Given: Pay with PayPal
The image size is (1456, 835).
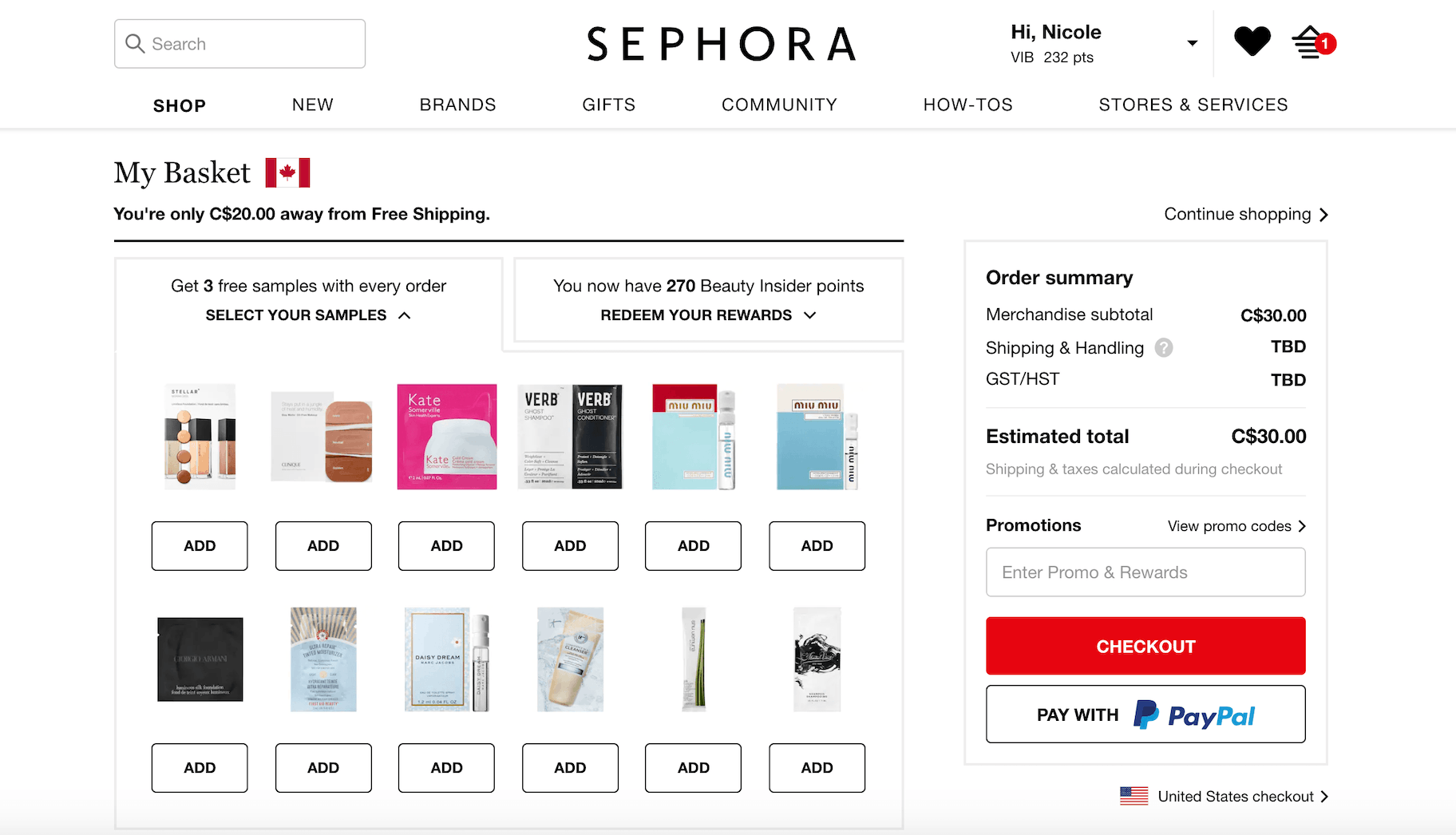Looking at the screenshot, I should 1145,714.
